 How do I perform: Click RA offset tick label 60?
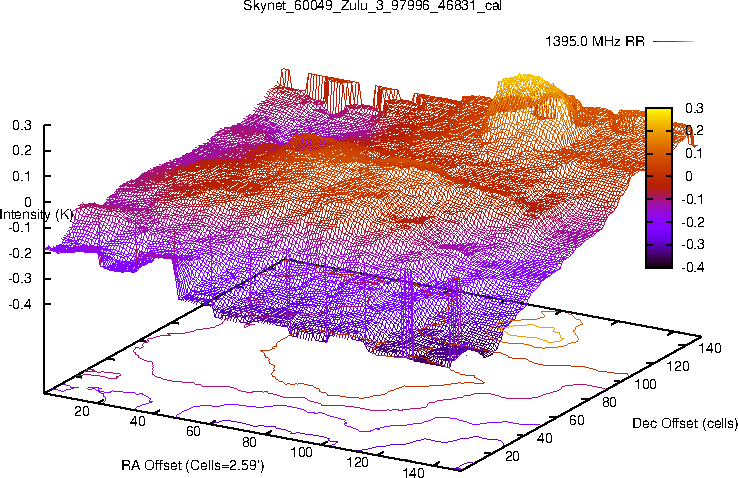coord(193,431)
